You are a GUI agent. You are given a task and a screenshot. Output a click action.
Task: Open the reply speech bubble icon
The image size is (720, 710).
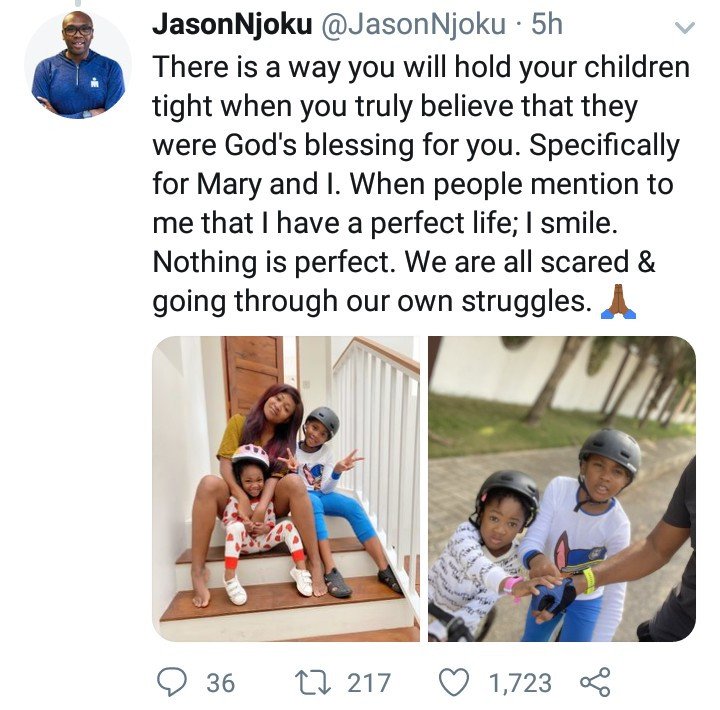[x=172, y=682]
